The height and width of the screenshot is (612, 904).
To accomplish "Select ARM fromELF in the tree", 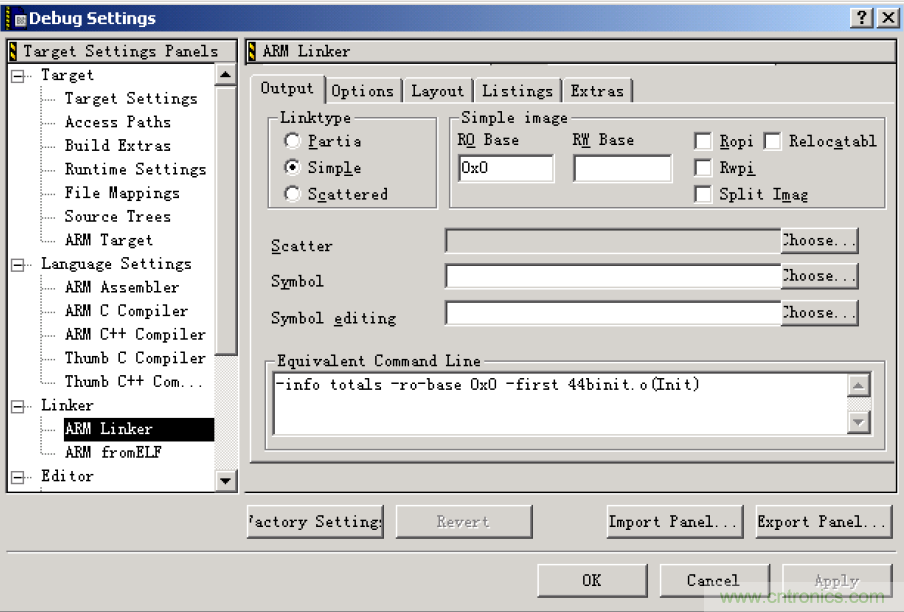I will pyautogui.click(x=113, y=453).
